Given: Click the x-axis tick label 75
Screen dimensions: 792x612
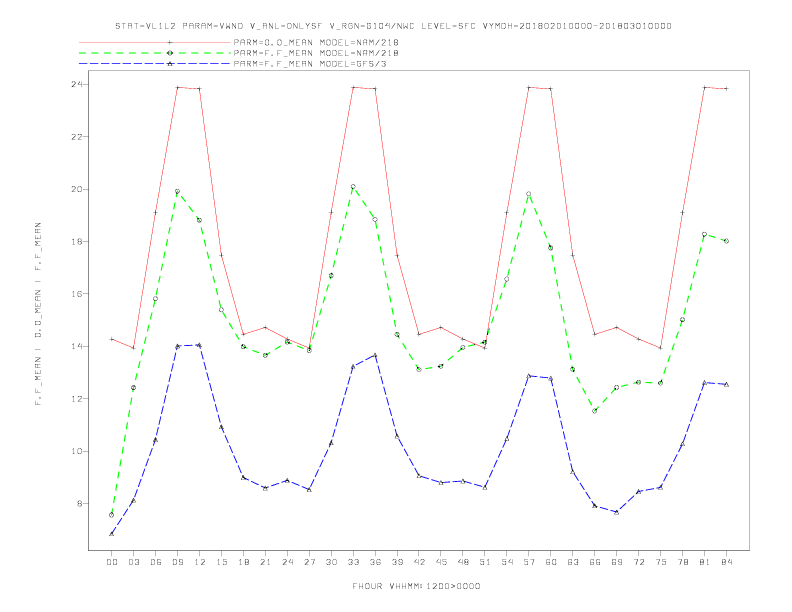Looking at the screenshot, I should (660, 562).
